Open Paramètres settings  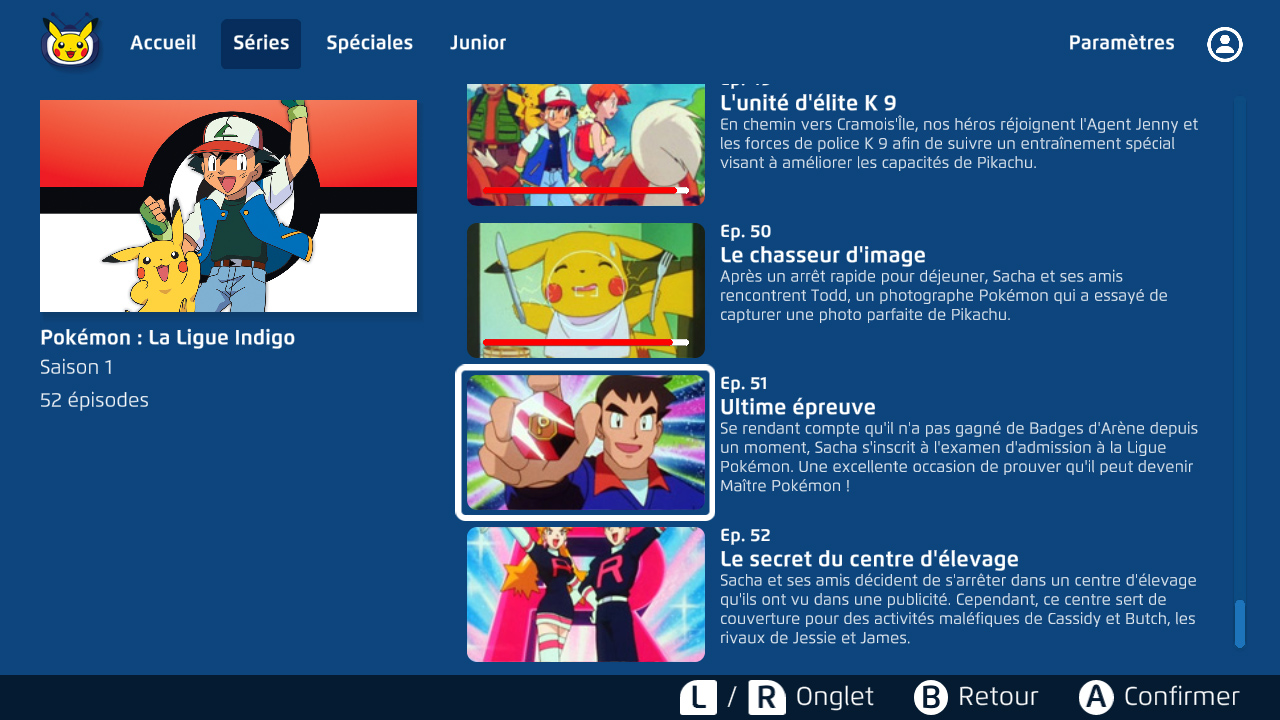[x=1121, y=43]
